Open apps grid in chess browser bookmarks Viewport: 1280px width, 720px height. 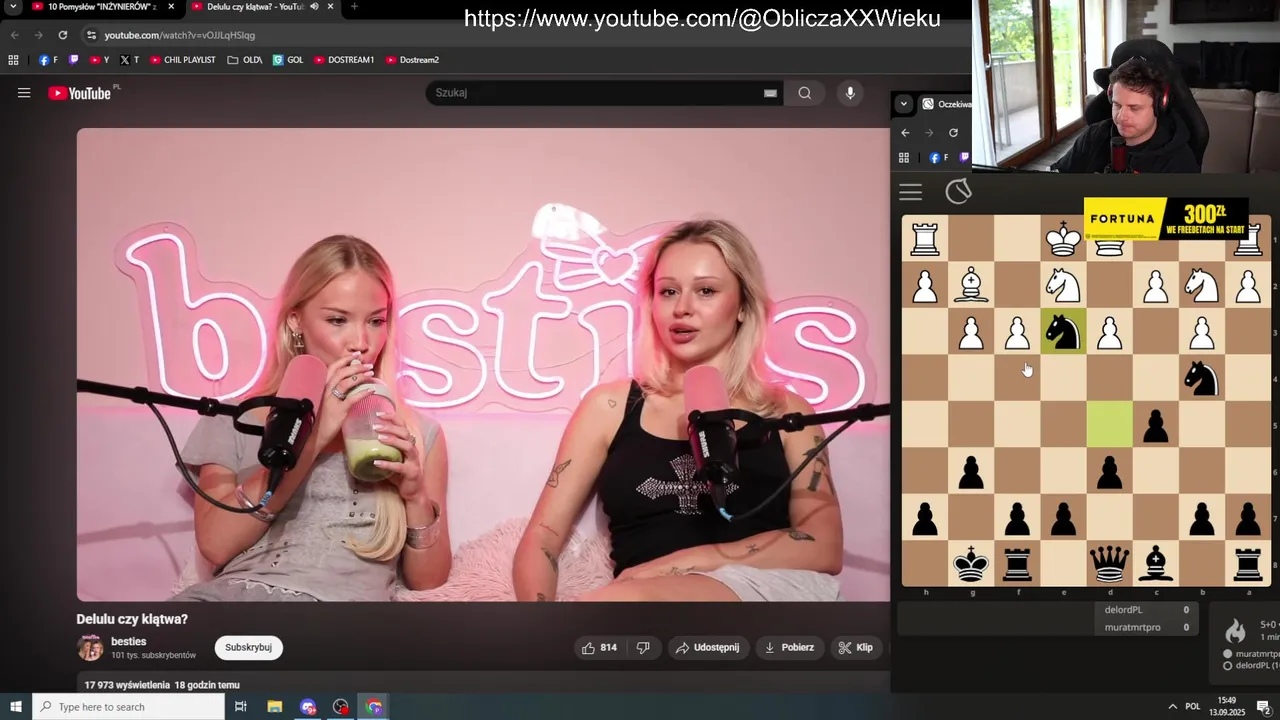point(904,158)
